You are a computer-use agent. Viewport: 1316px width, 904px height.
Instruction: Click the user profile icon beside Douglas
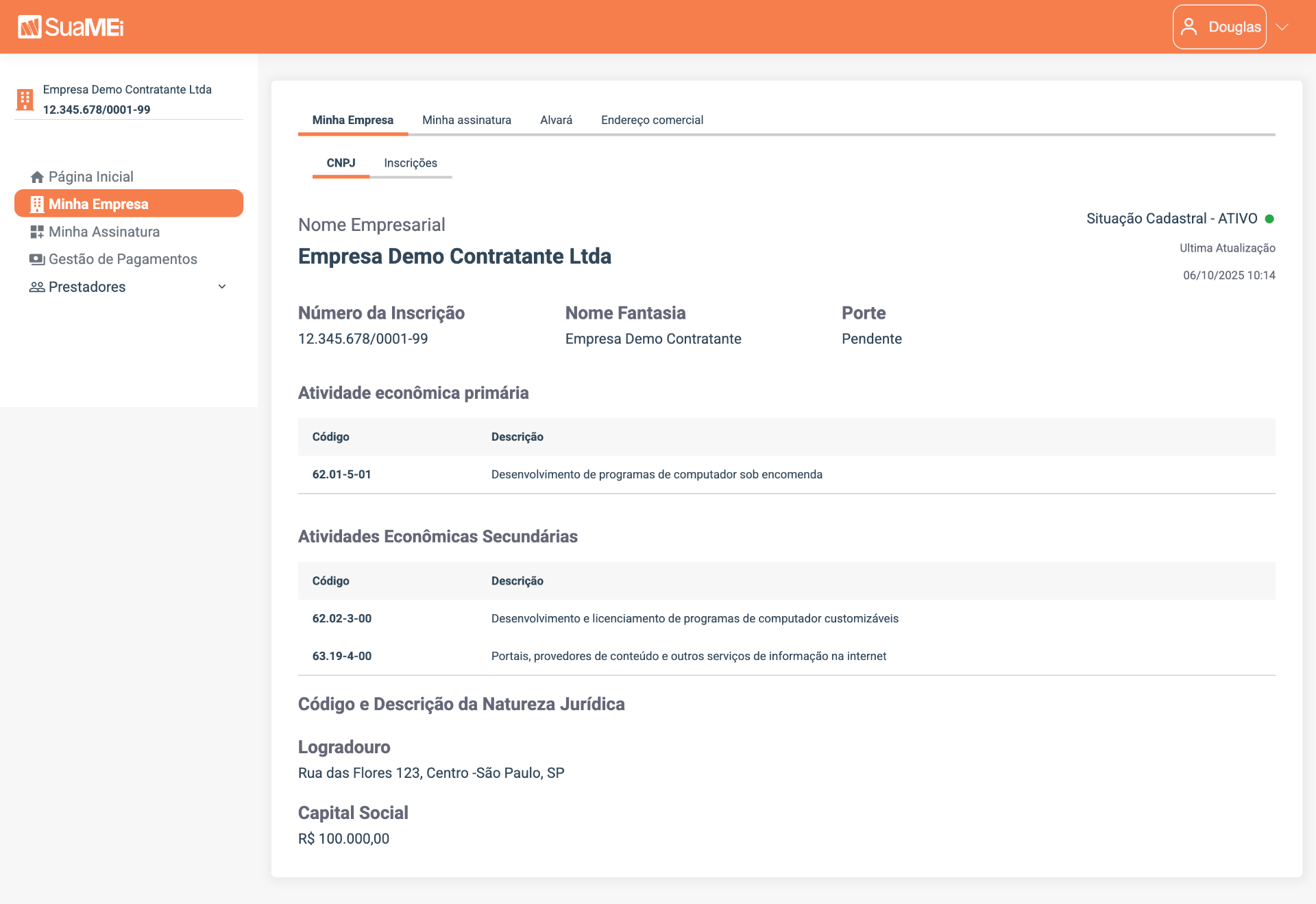pyautogui.click(x=1189, y=27)
